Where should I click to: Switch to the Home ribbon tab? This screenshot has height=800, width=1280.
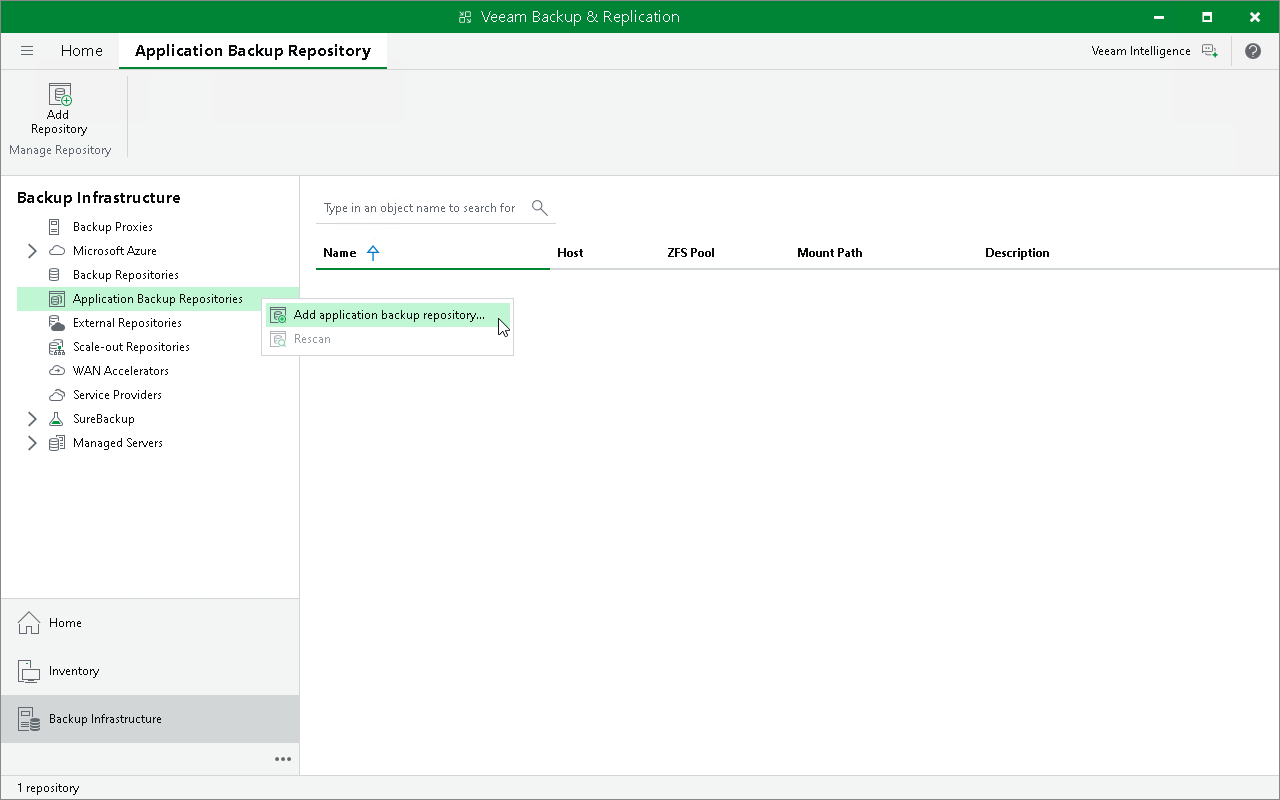pos(82,51)
